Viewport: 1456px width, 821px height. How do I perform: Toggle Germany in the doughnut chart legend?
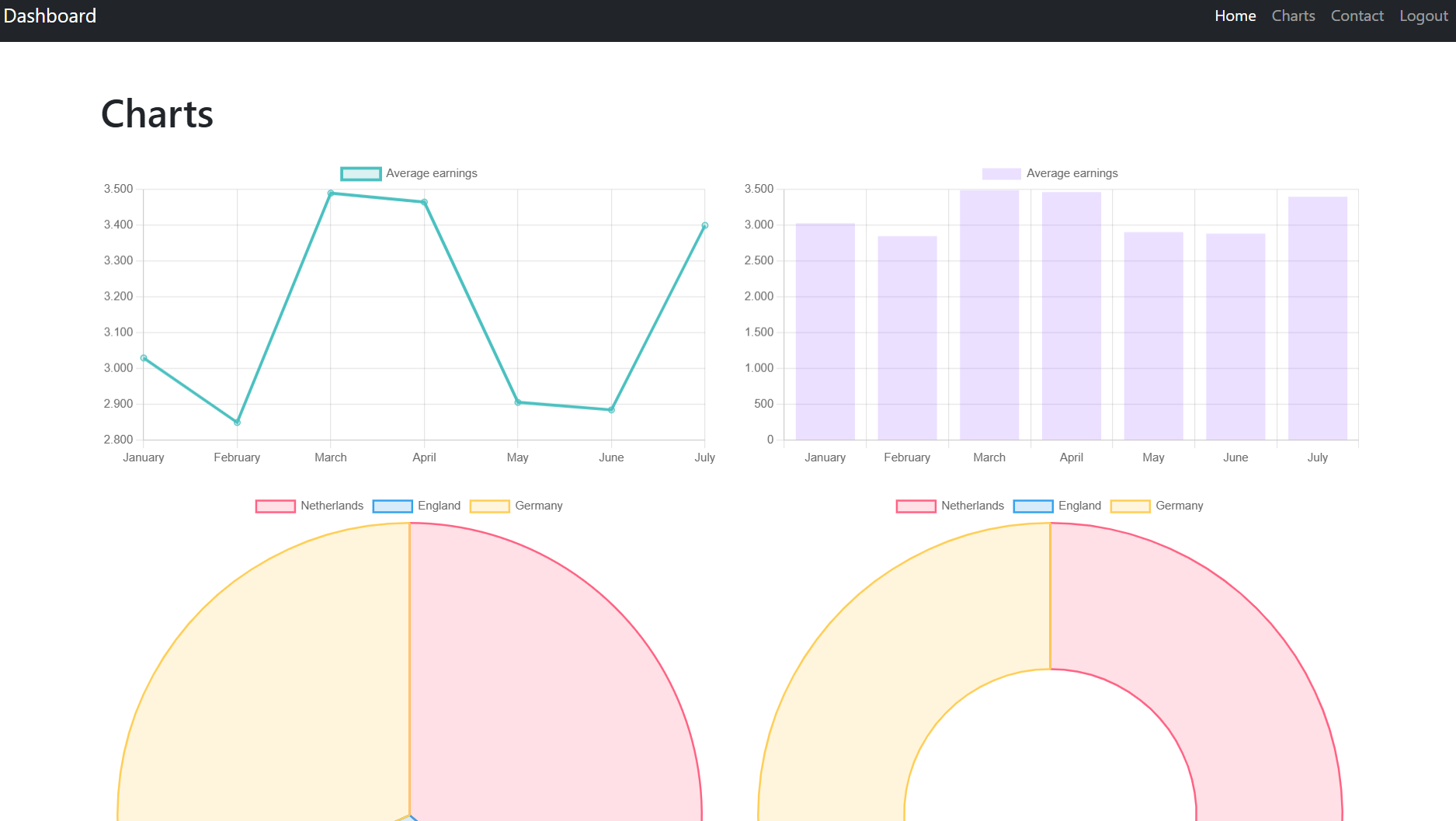coord(1157,506)
